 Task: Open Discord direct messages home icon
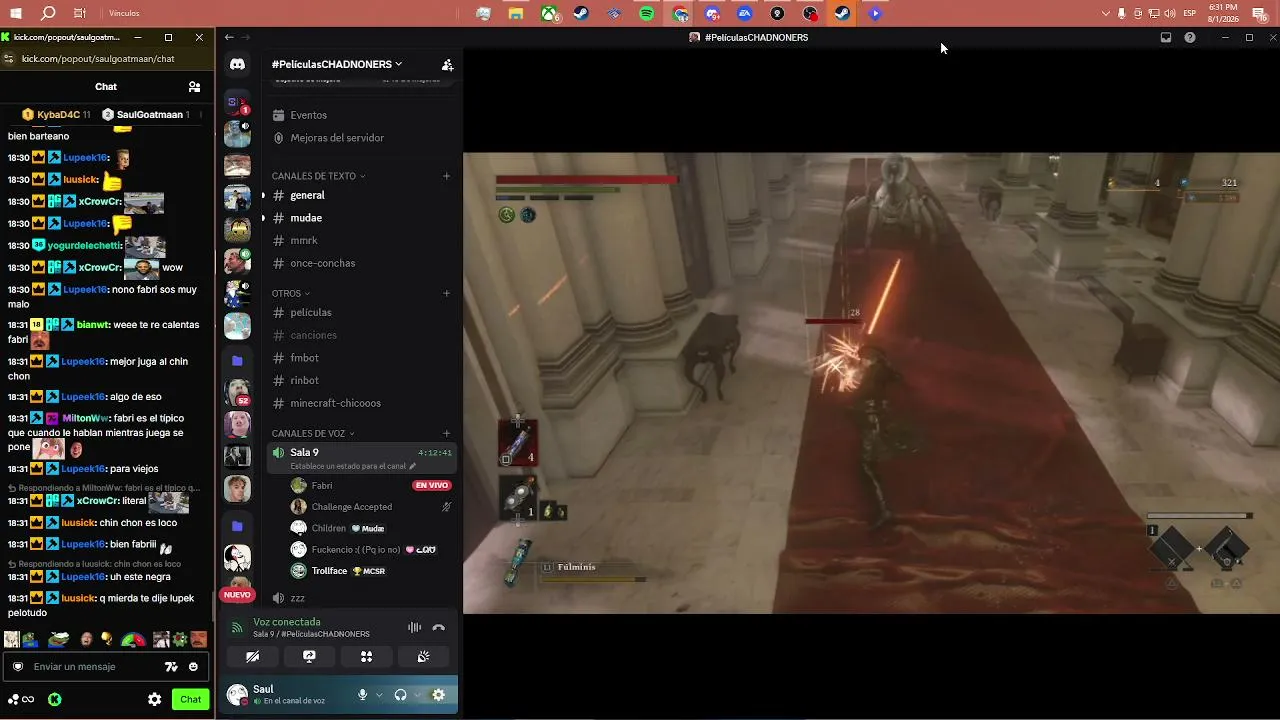237,64
